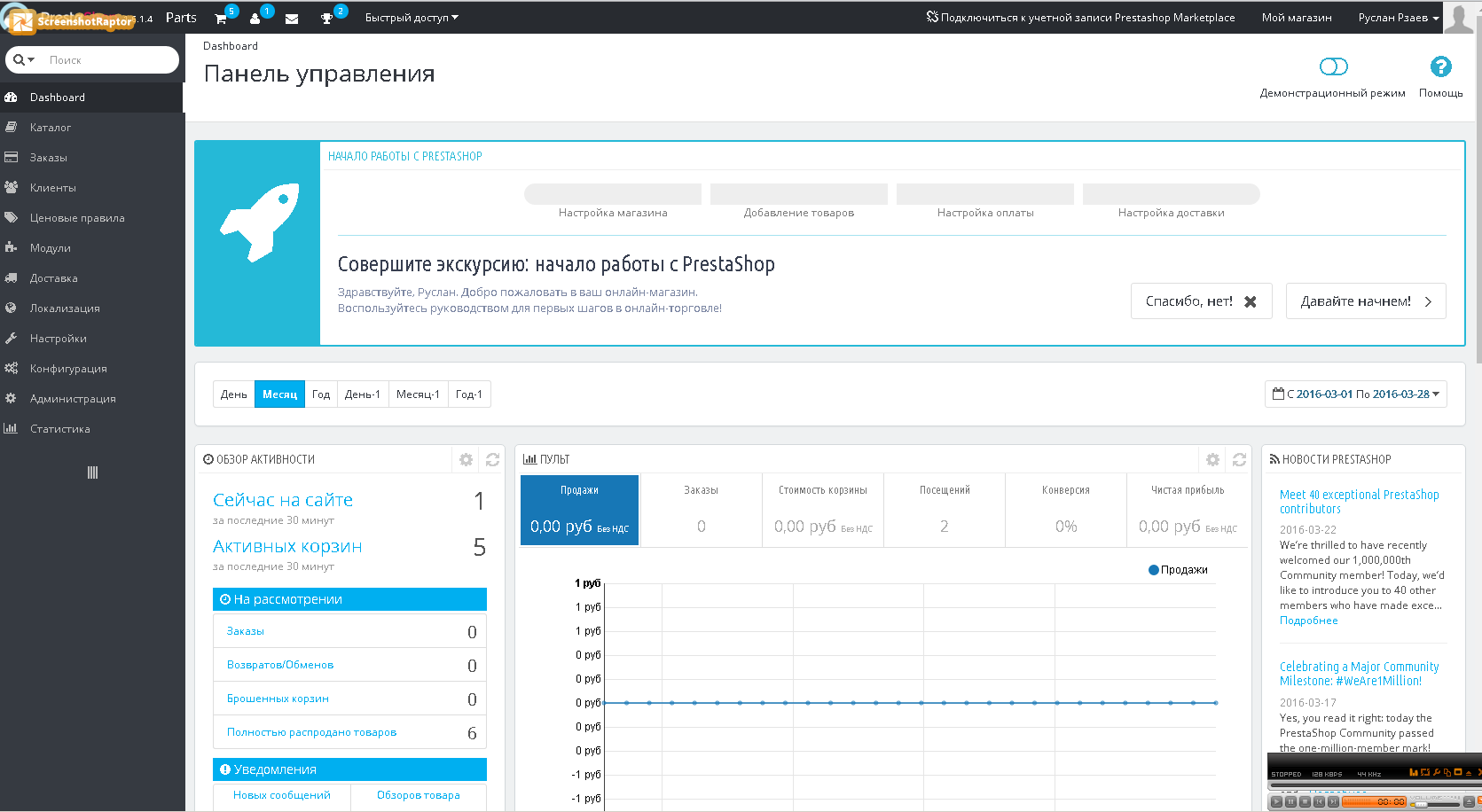Open the trophy achievements icon
1482x812 pixels.
click(326, 18)
